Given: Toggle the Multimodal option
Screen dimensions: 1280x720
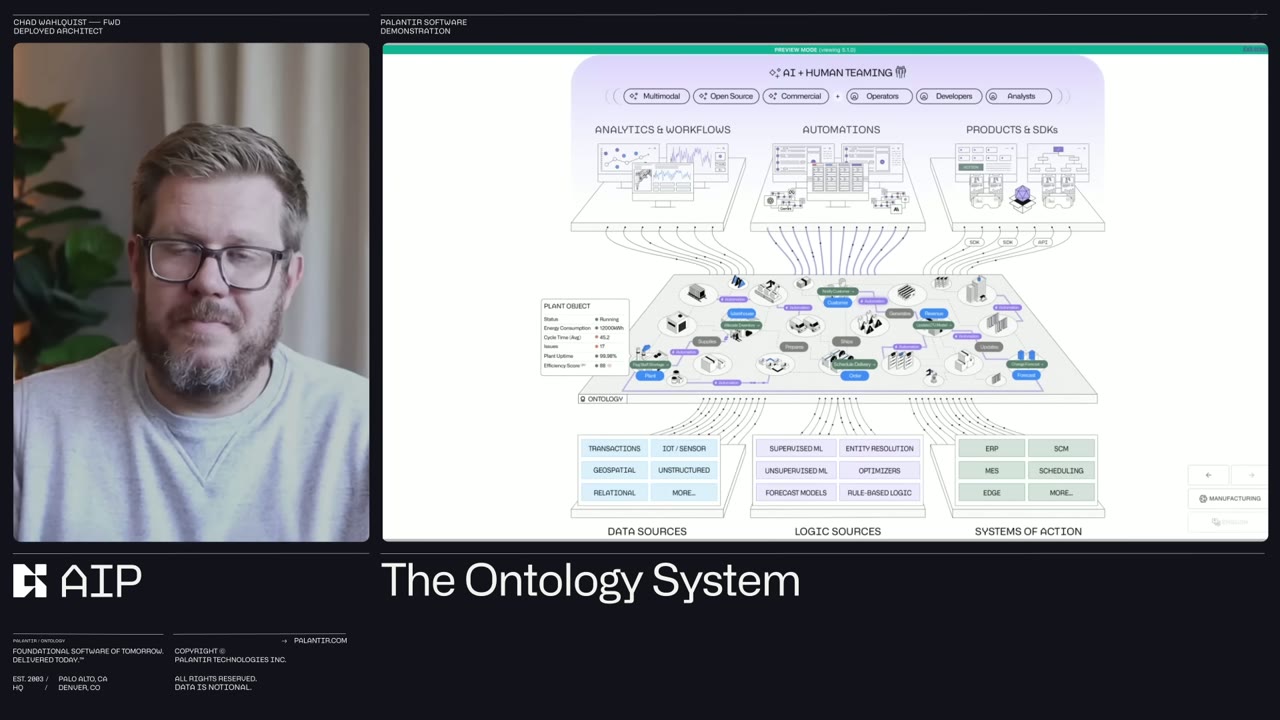Looking at the screenshot, I should point(655,96).
